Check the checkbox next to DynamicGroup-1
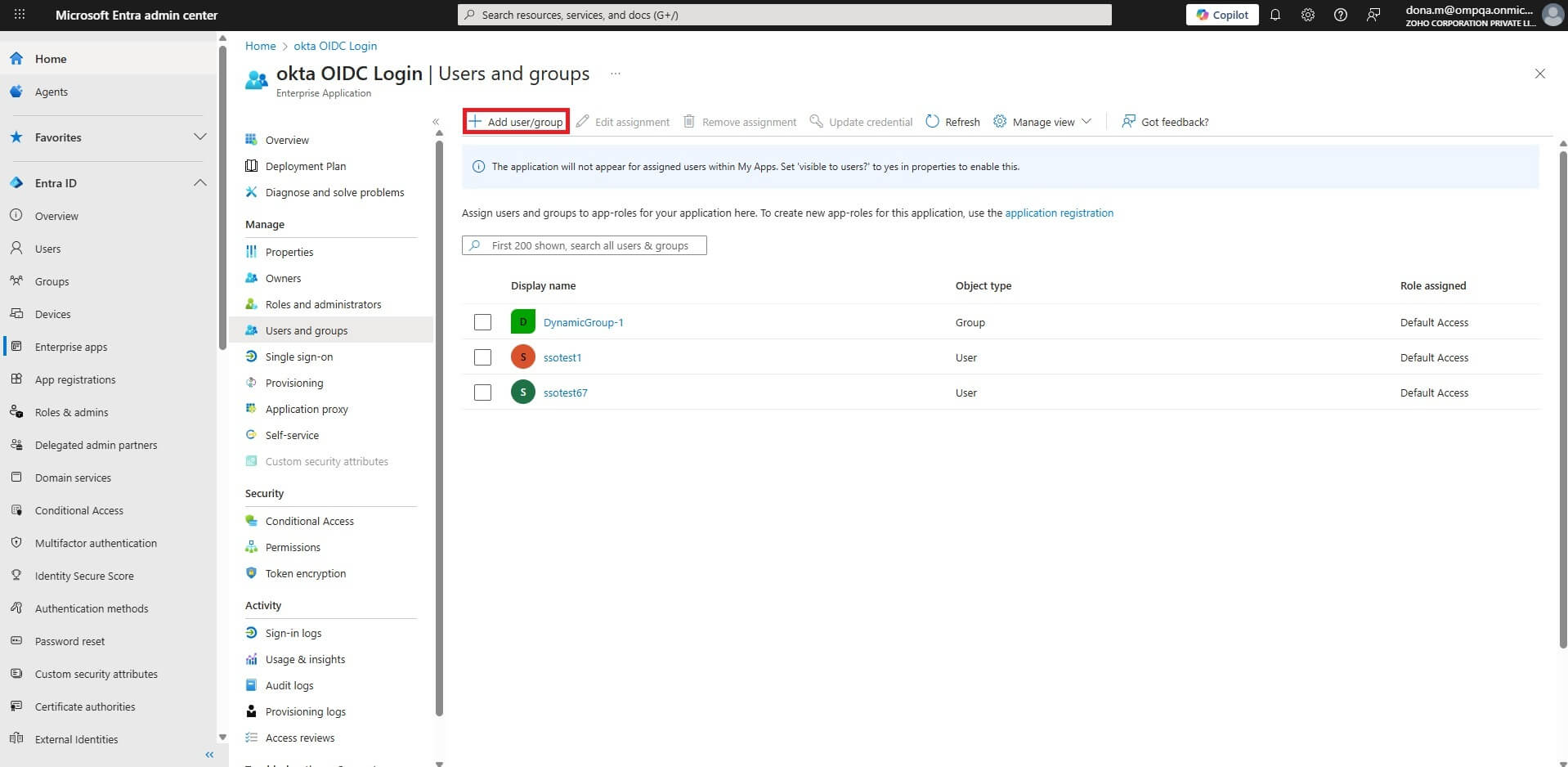1568x767 pixels. tap(482, 322)
